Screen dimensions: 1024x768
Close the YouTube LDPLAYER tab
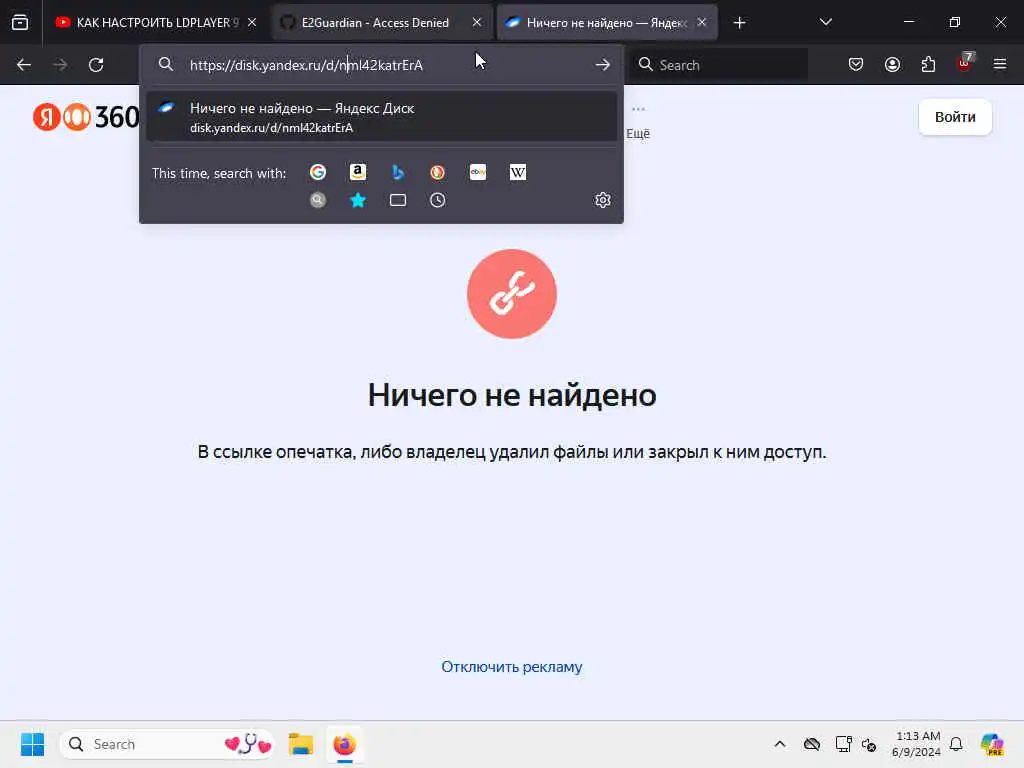click(x=252, y=23)
